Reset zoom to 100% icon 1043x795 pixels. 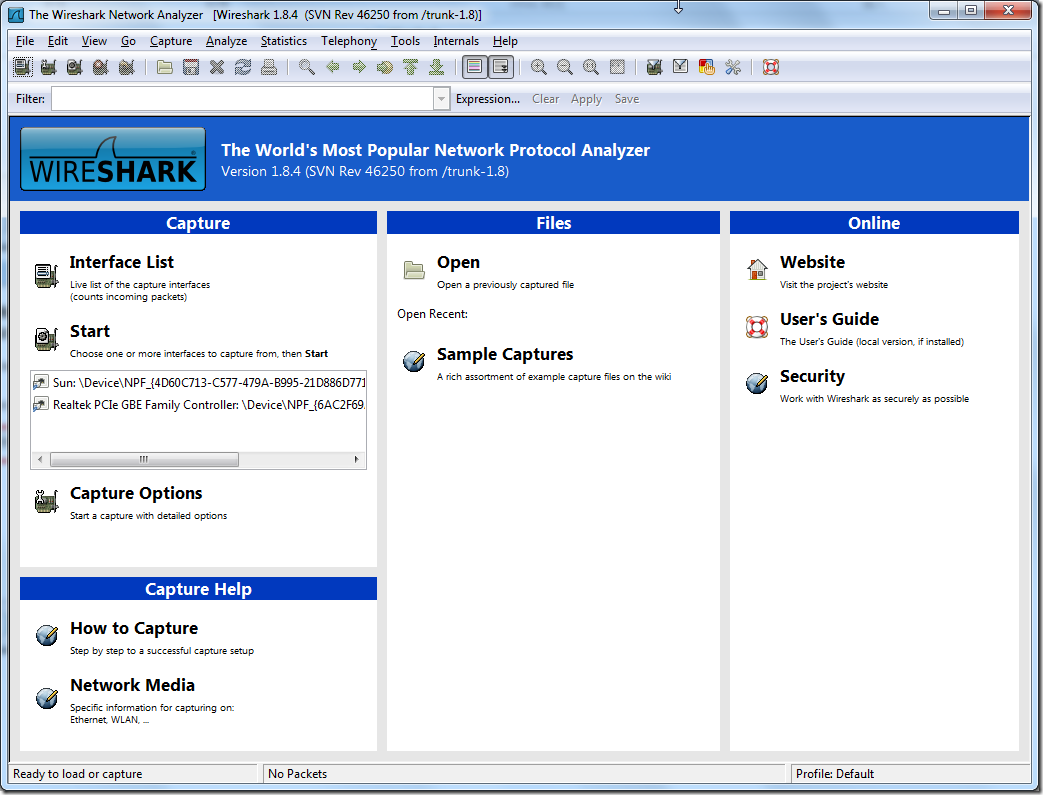point(591,67)
